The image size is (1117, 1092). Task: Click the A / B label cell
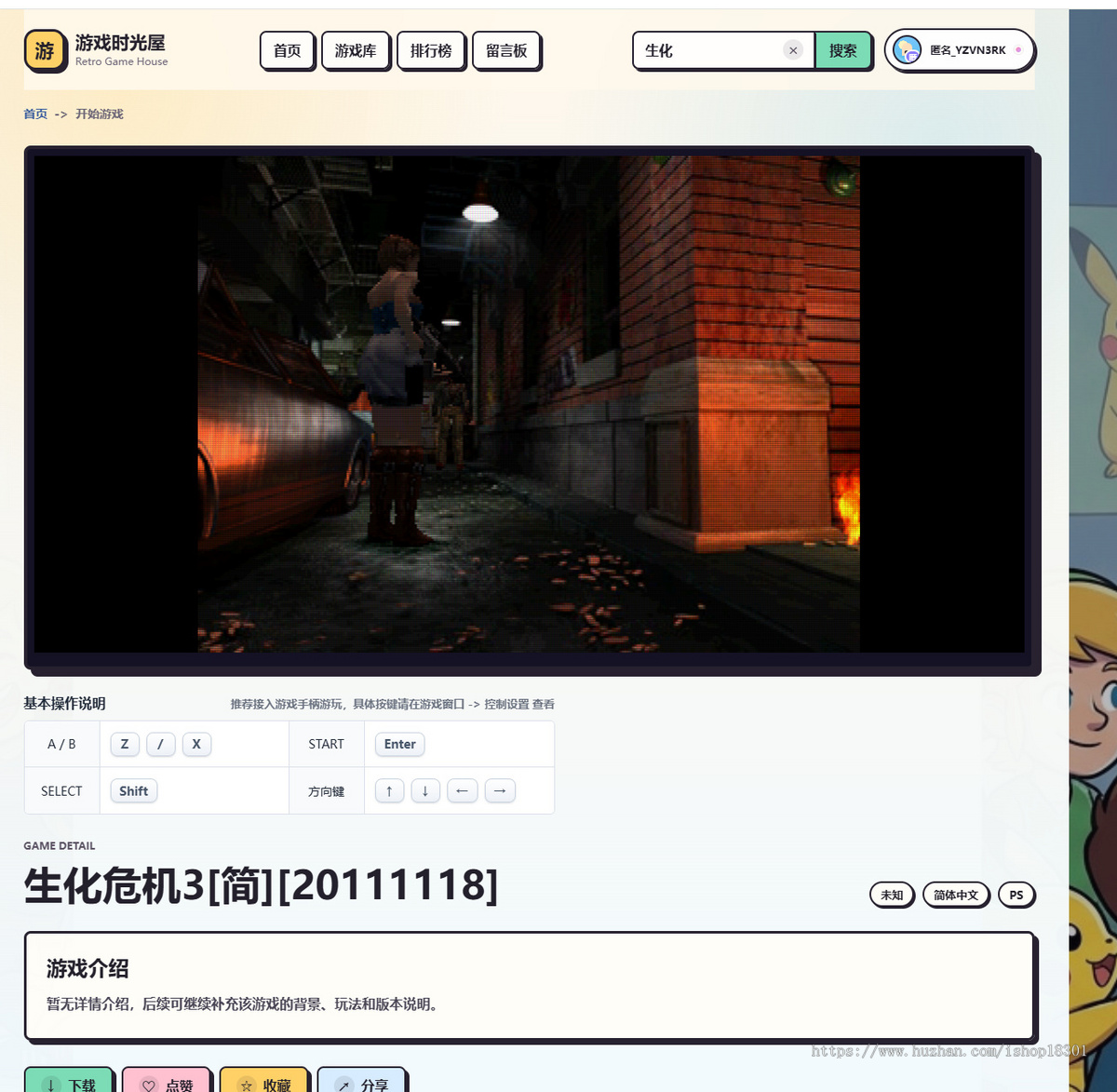click(x=61, y=744)
